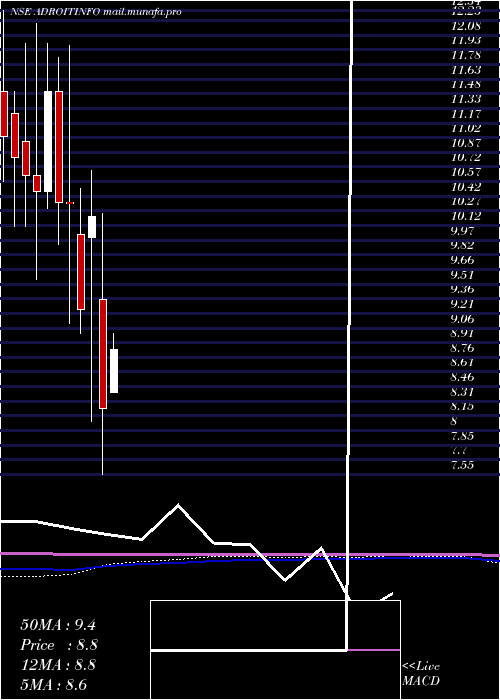
Task: Click the 9.82 price axis label
Action: coord(463,246)
